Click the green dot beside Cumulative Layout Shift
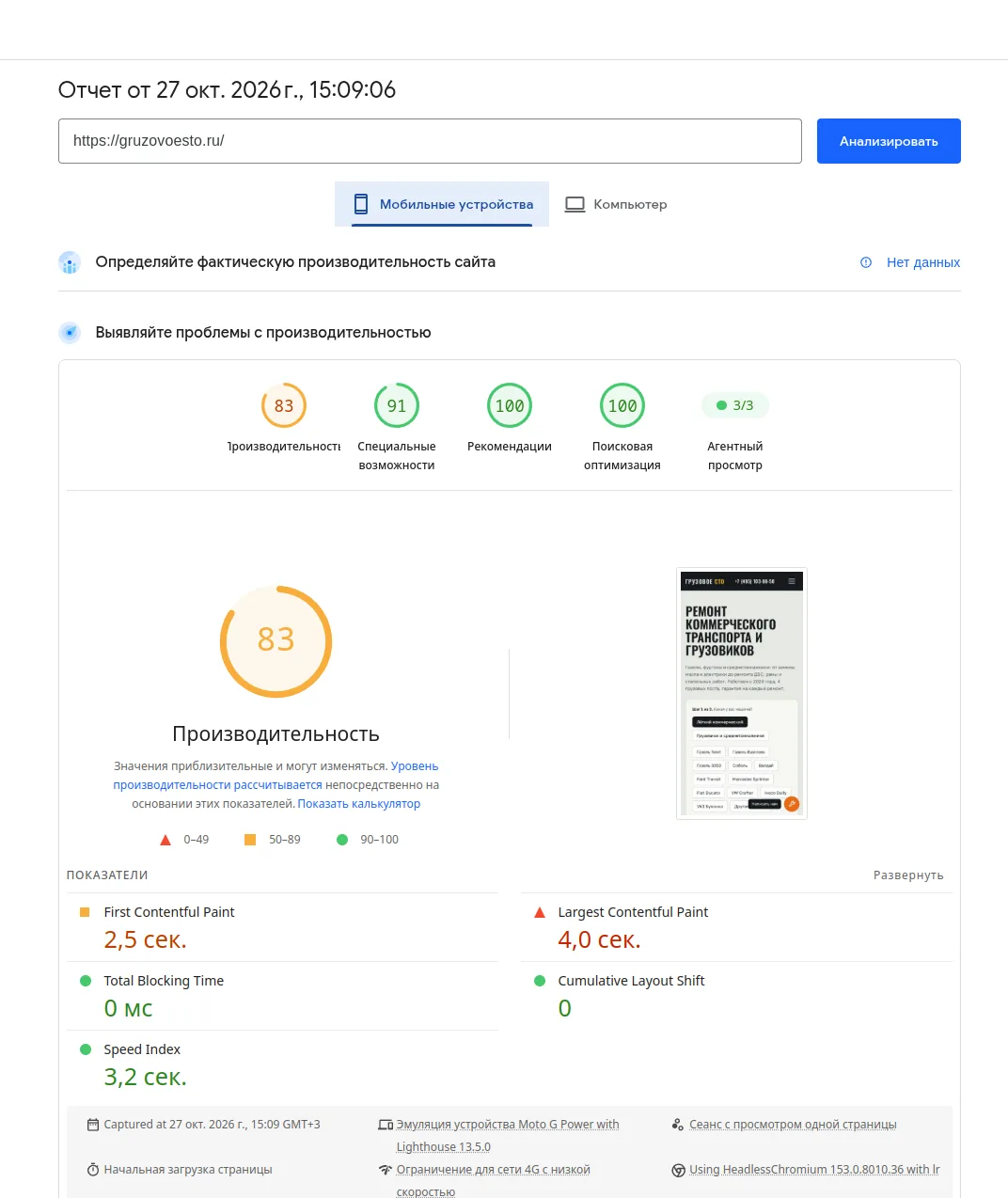 tap(540, 981)
